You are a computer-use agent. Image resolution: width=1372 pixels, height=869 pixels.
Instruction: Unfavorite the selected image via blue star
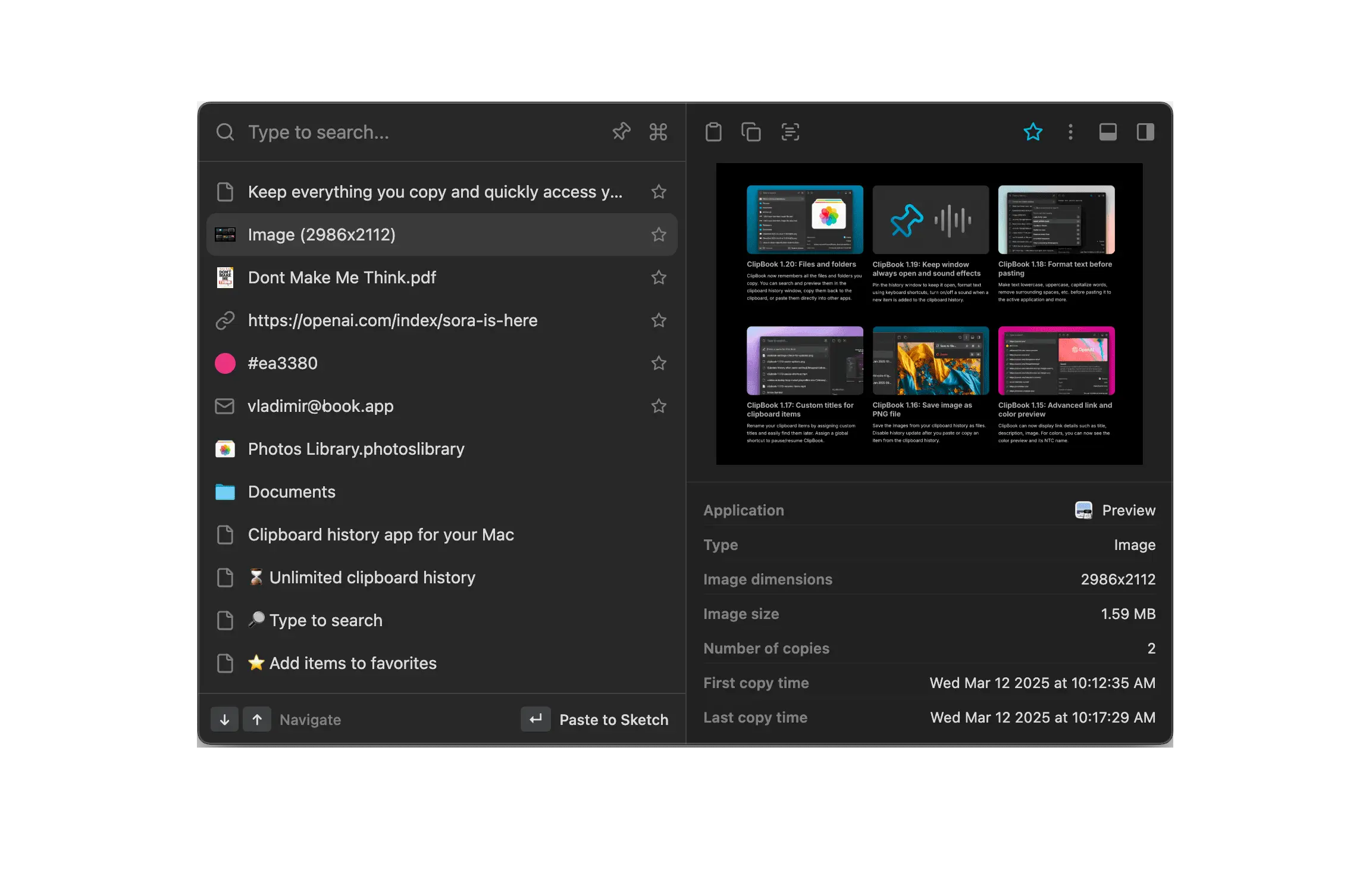1033,132
